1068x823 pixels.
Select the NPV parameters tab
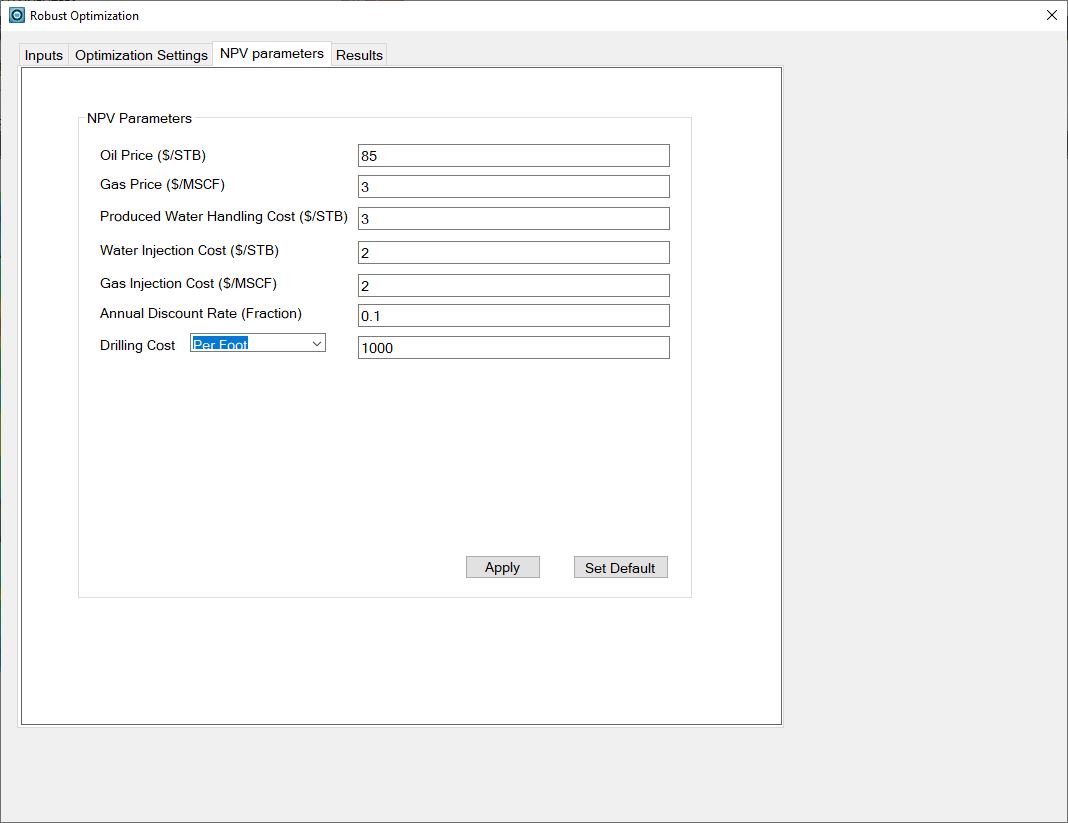[272, 54]
